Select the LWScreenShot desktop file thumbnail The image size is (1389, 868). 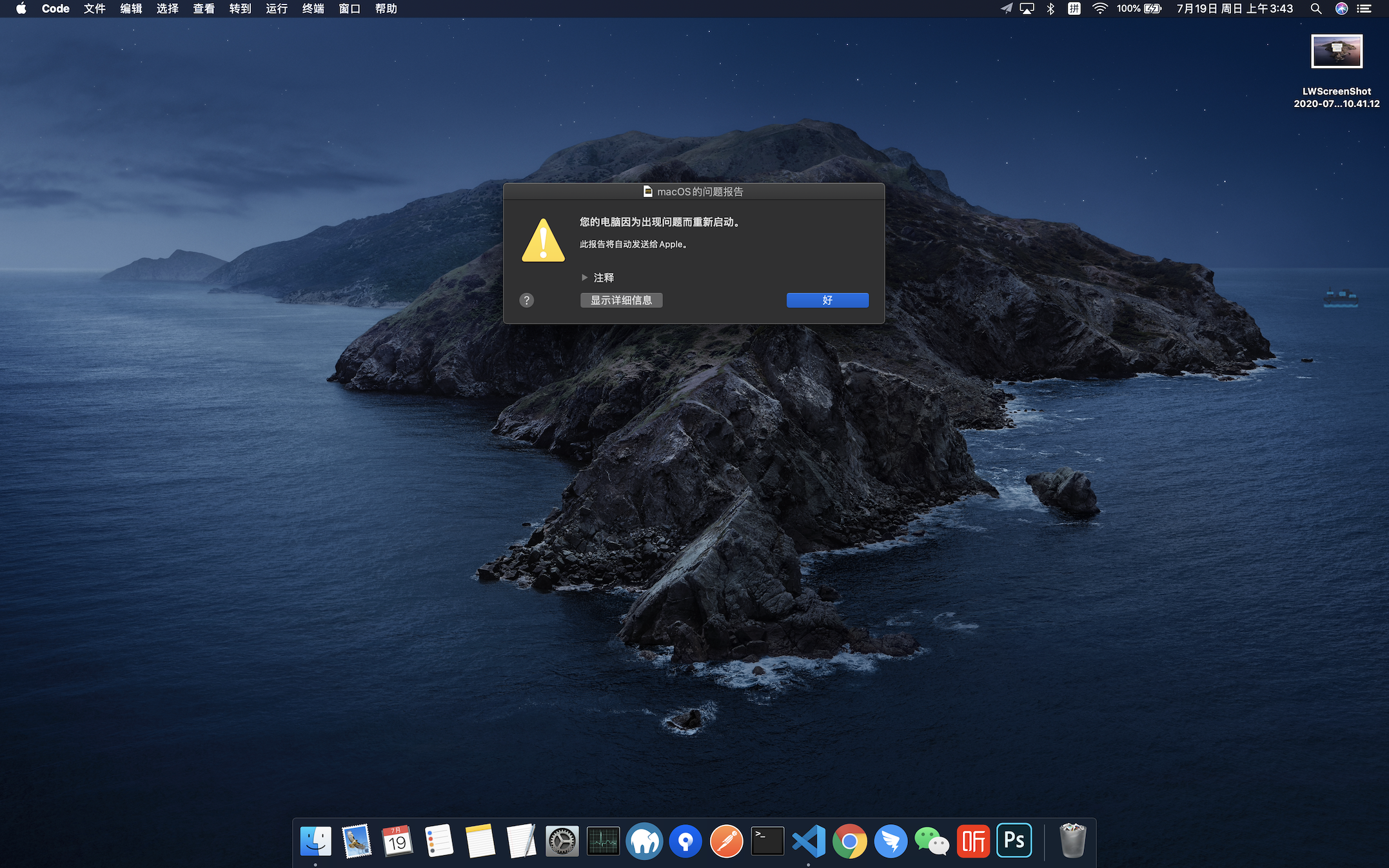[1336, 52]
